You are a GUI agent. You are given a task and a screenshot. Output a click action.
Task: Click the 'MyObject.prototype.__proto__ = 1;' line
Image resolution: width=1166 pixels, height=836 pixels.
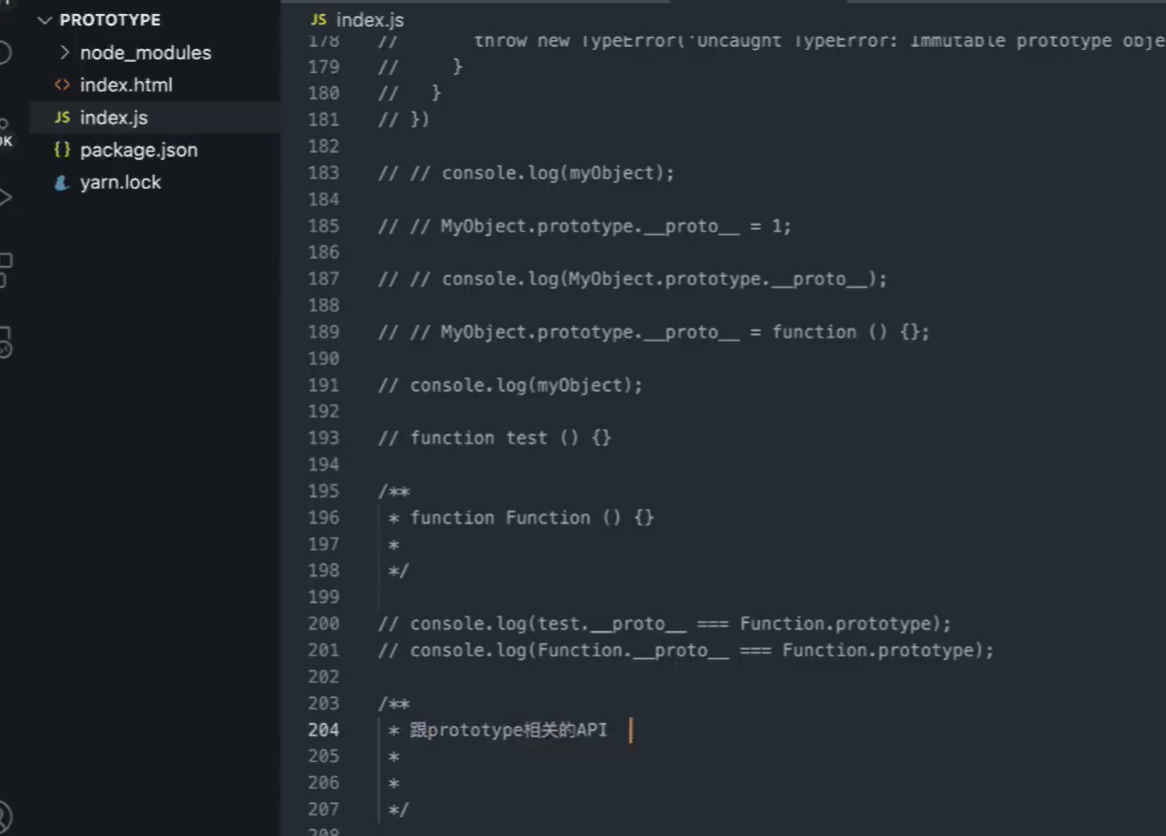point(584,226)
